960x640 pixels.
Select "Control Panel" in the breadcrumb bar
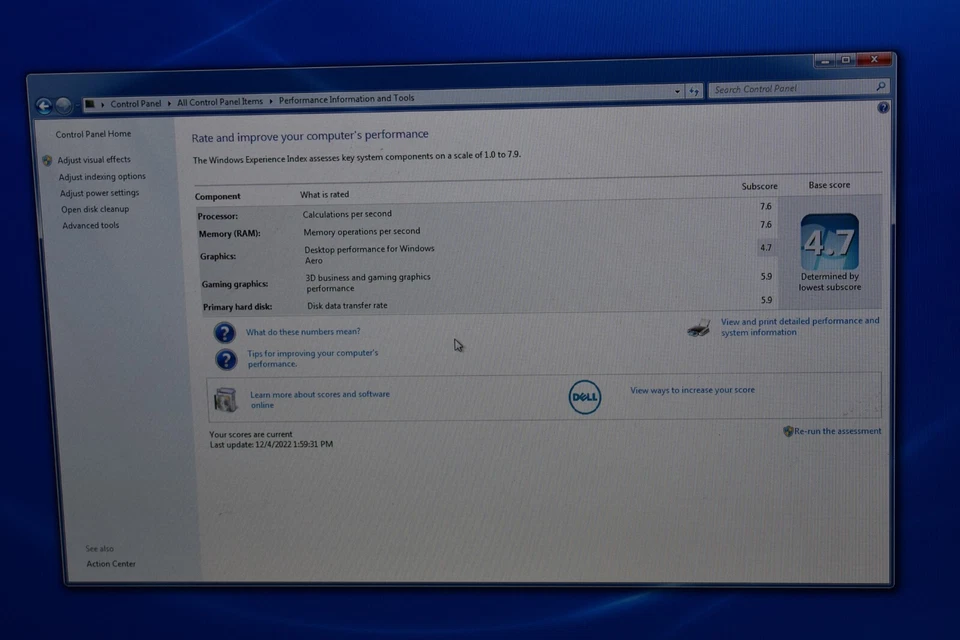(x=136, y=102)
